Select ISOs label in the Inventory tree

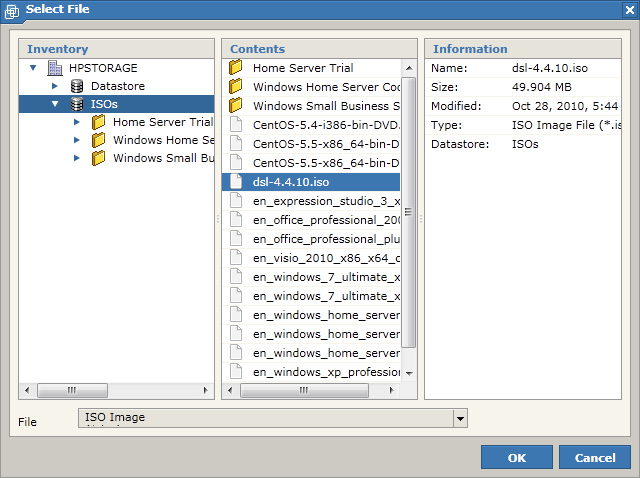pyautogui.click(x=104, y=104)
